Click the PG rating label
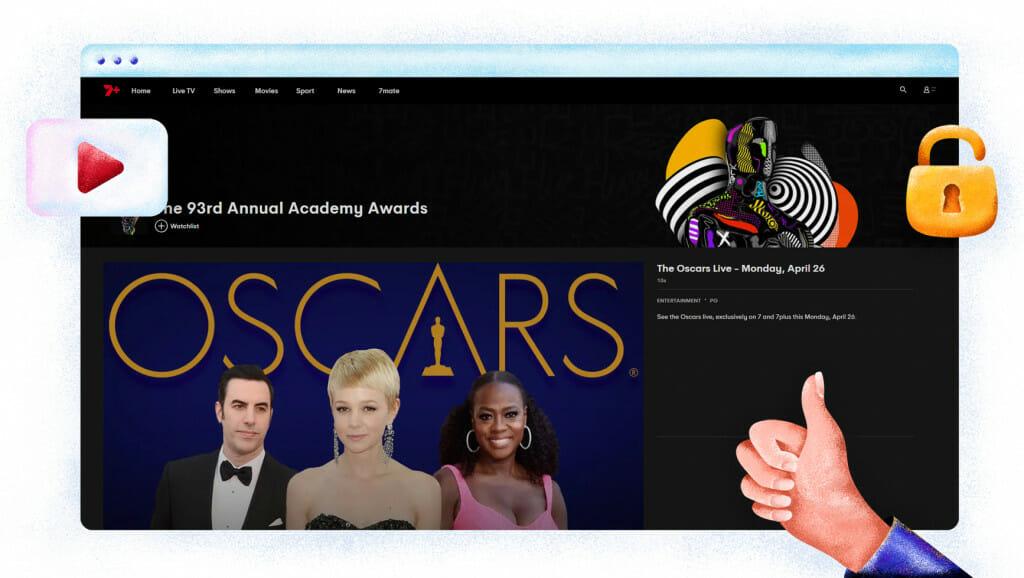This screenshot has width=1024, height=578. pos(714,300)
